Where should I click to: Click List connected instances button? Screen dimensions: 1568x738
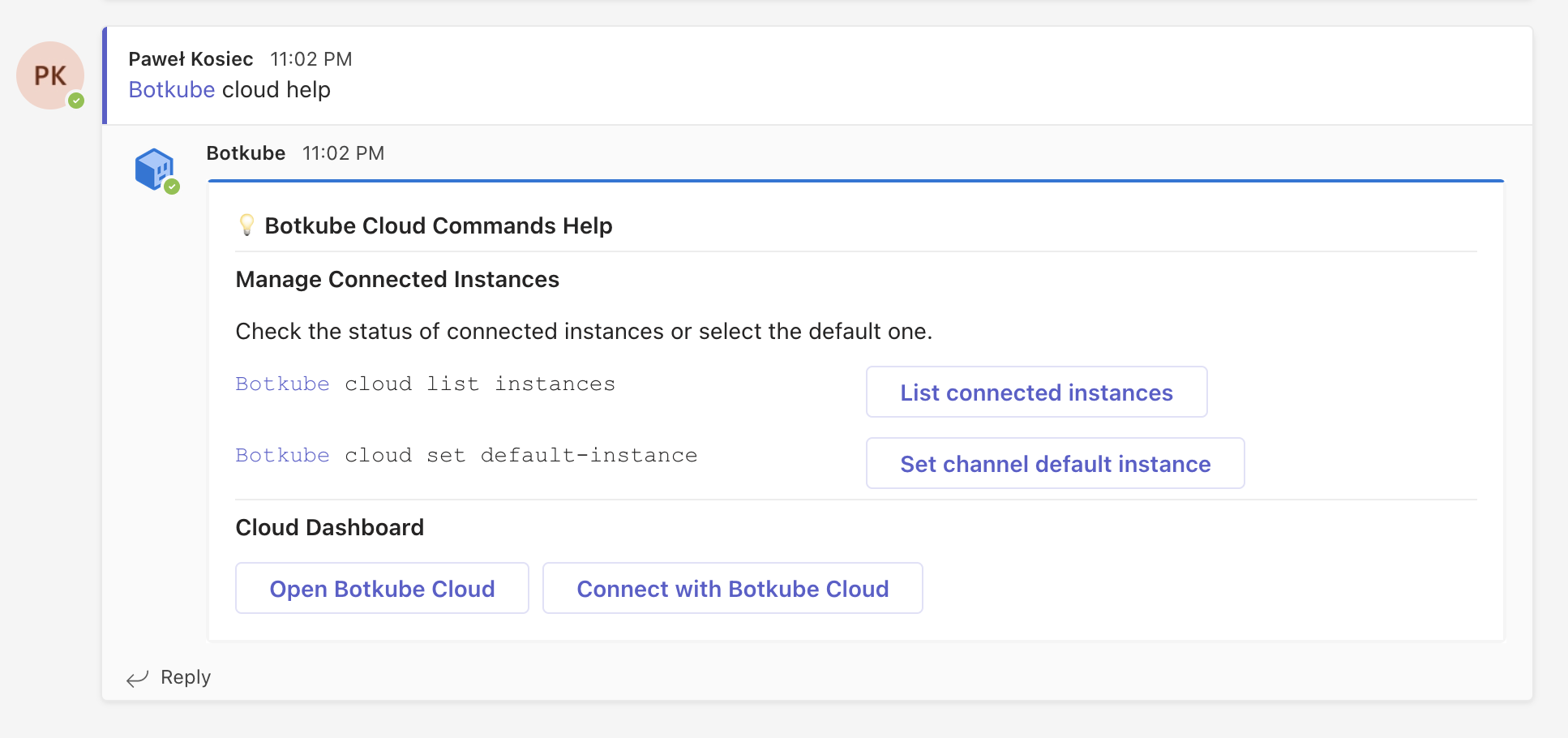(1036, 393)
